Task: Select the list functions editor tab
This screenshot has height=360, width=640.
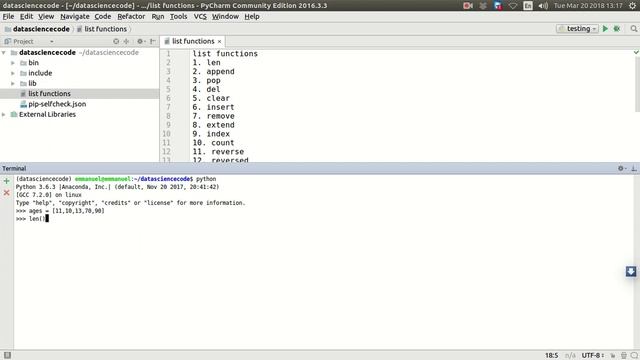Action: point(193,41)
